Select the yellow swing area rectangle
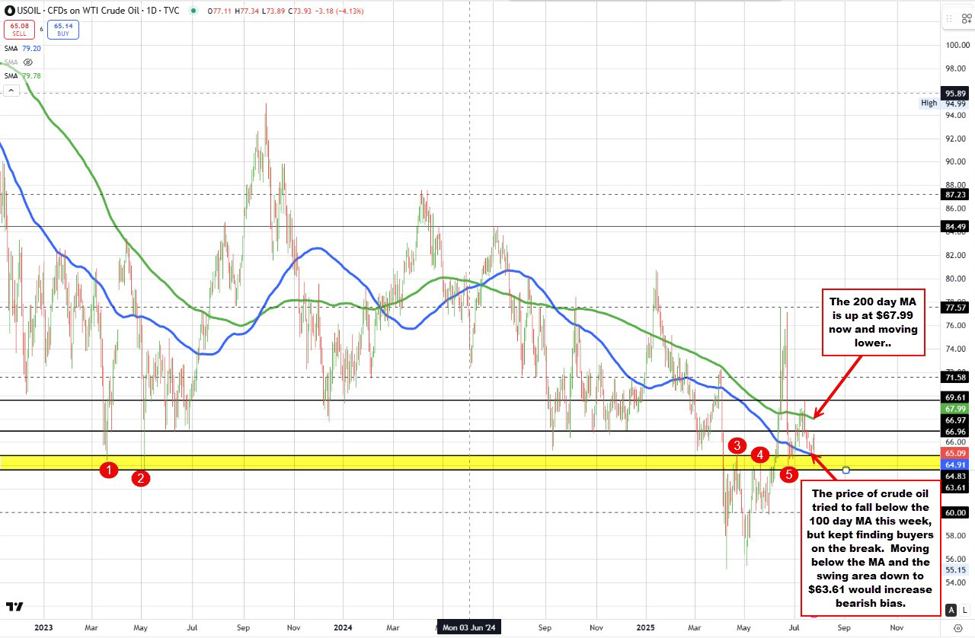 tap(400, 462)
